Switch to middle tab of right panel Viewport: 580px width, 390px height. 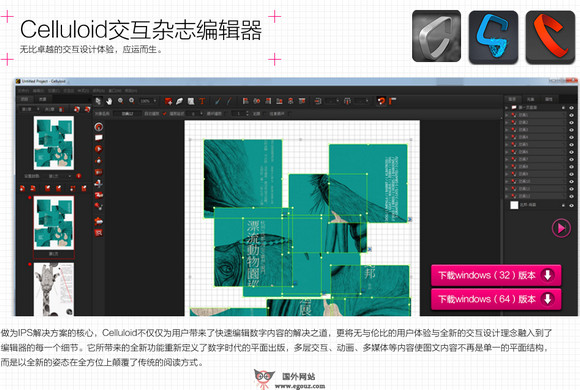[530, 99]
